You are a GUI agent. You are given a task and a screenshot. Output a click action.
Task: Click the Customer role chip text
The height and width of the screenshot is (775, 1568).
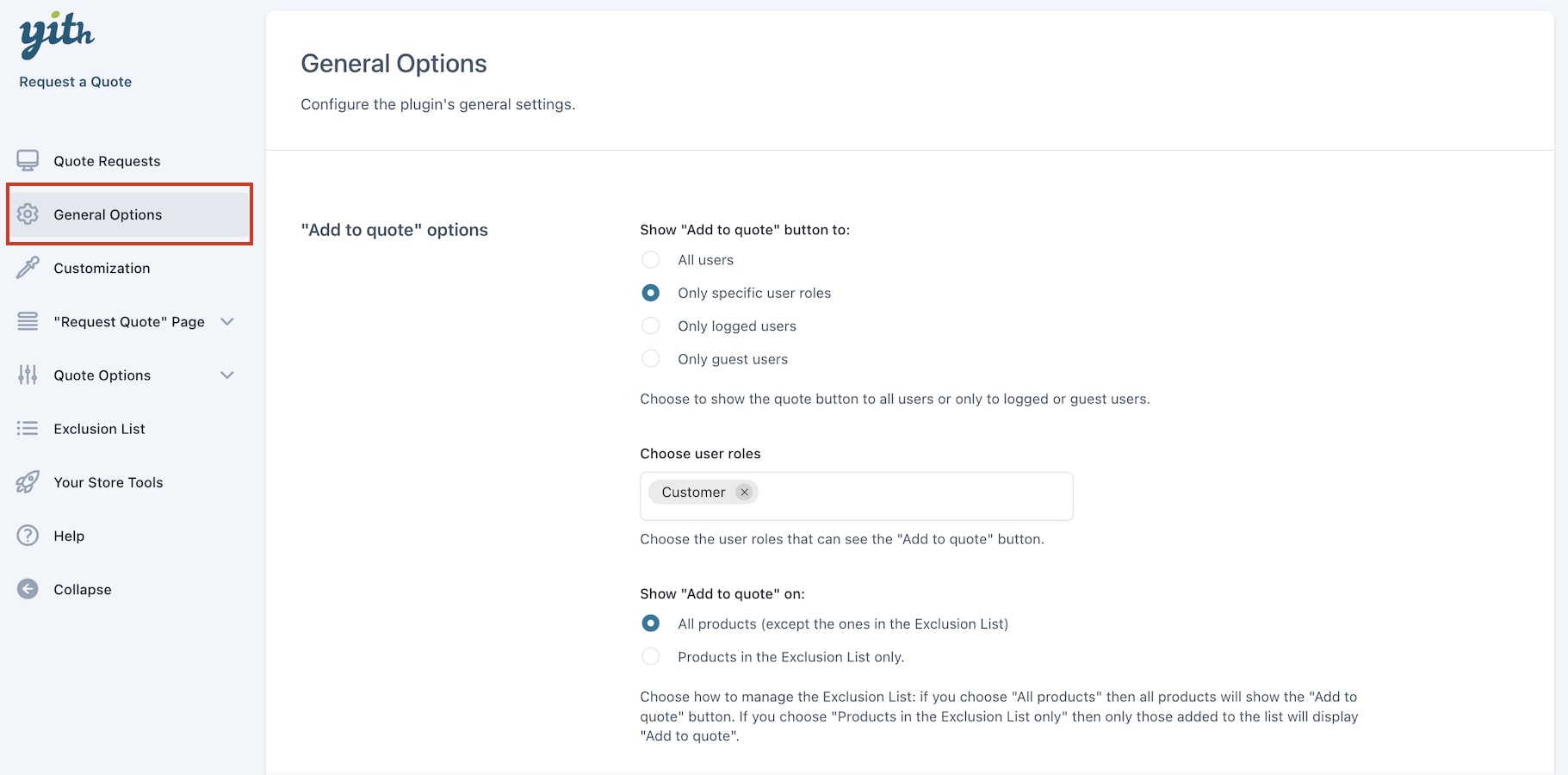coord(693,493)
